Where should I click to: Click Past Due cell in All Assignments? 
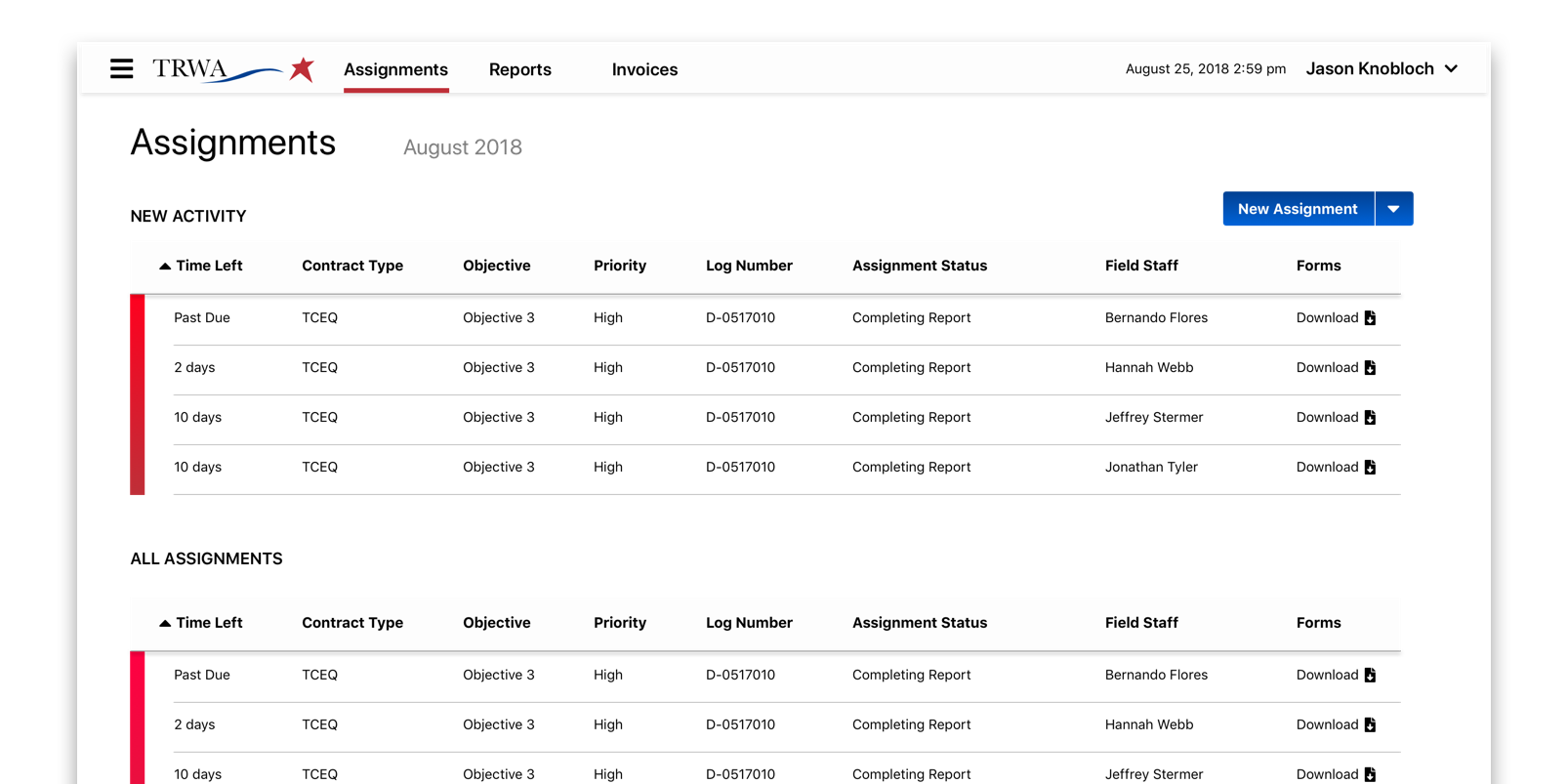(202, 676)
